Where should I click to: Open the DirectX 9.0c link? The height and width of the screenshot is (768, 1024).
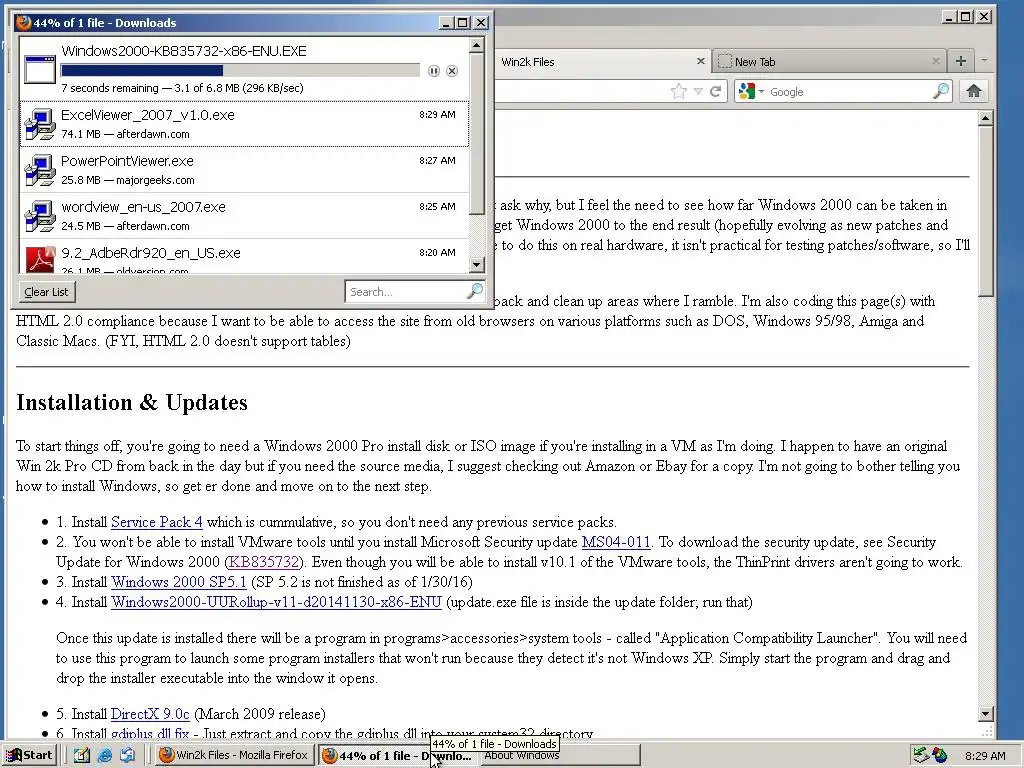pyautogui.click(x=150, y=714)
